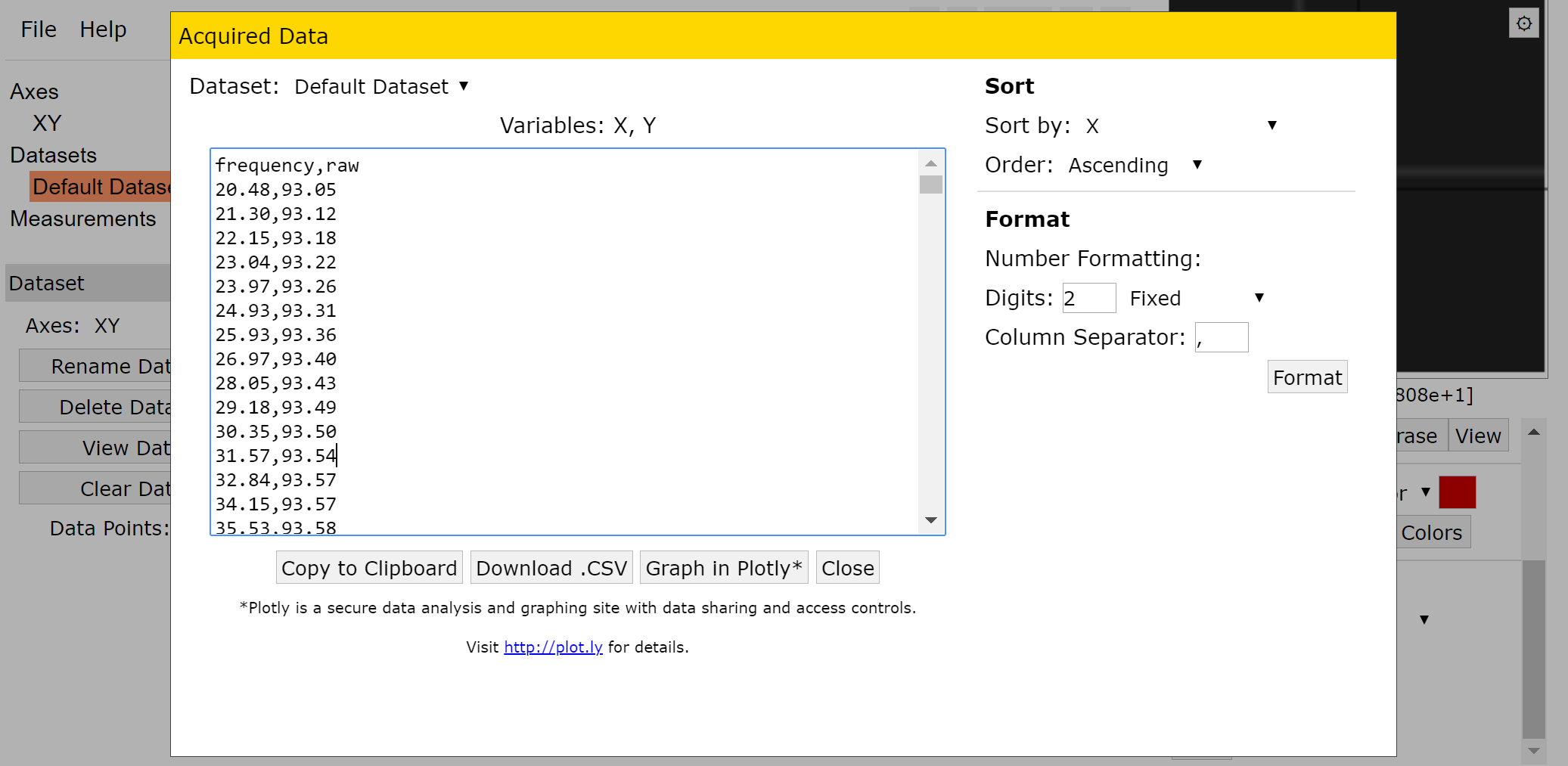Viewport: 1568px width, 766px height.
Task: Close the Acquired Data dialog
Action: click(847, 568)
